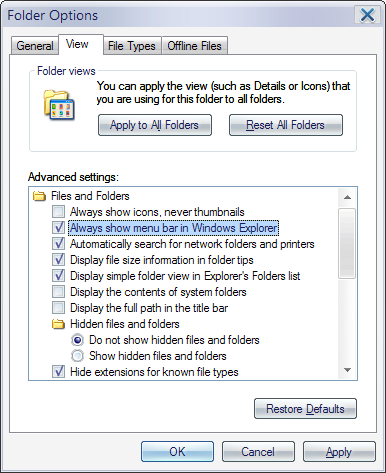Screen dimensions: 386x473
Task: Switch to the General tab
Action: tap(35, 46)
